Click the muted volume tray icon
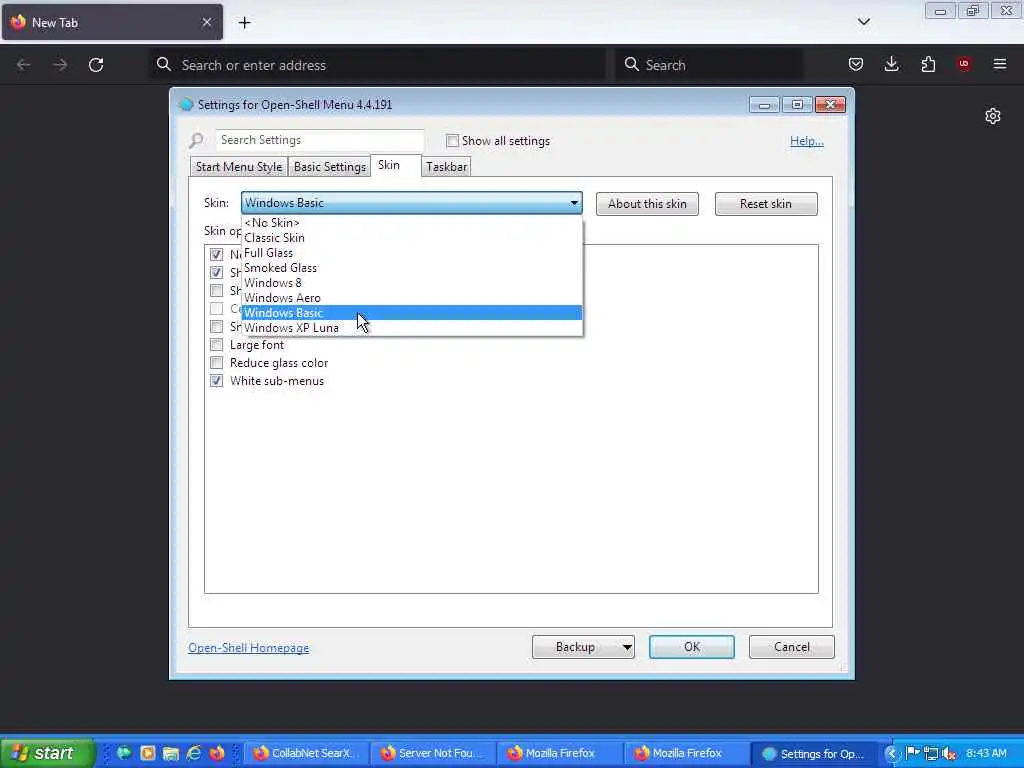The image size is (1024, 768). pos(949,754)
